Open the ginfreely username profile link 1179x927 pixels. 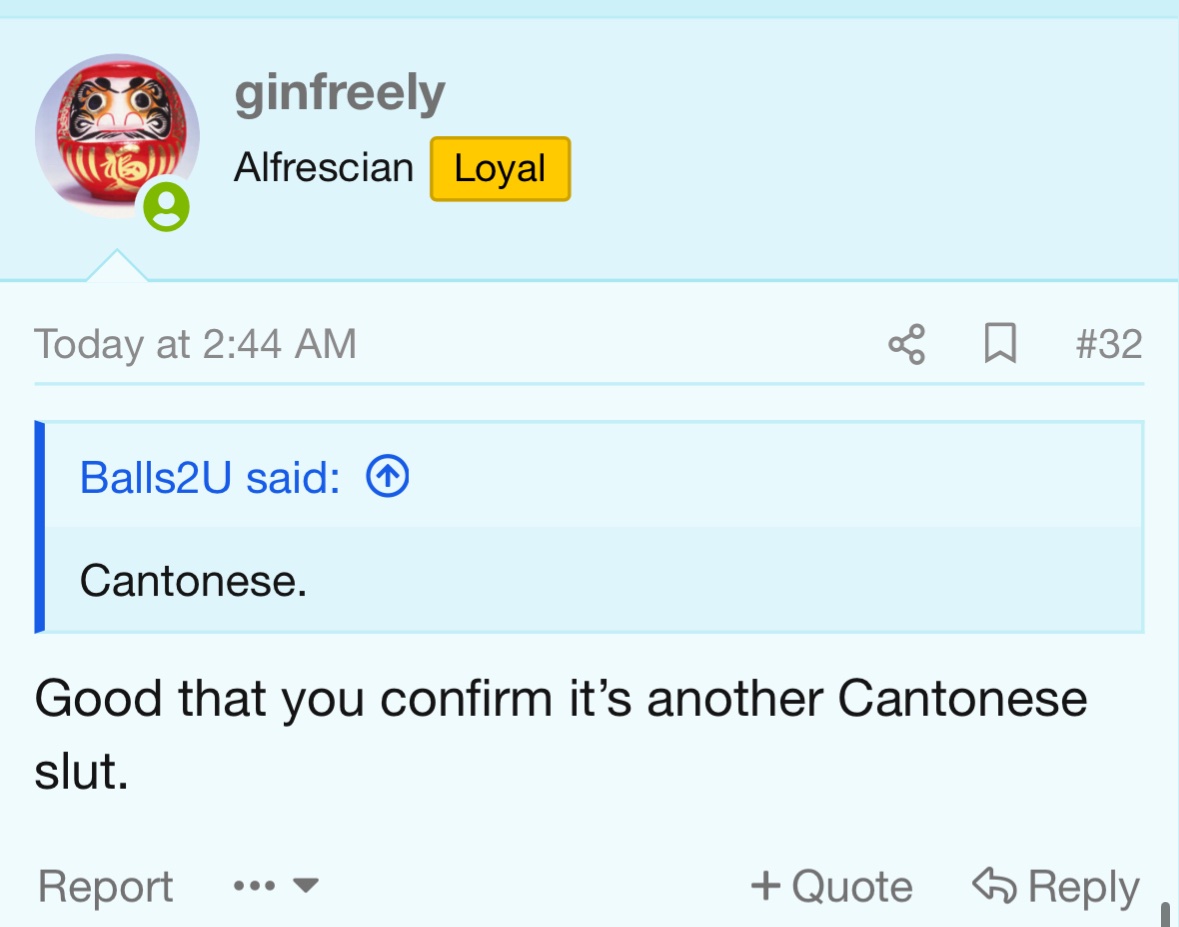pos(340,94)
